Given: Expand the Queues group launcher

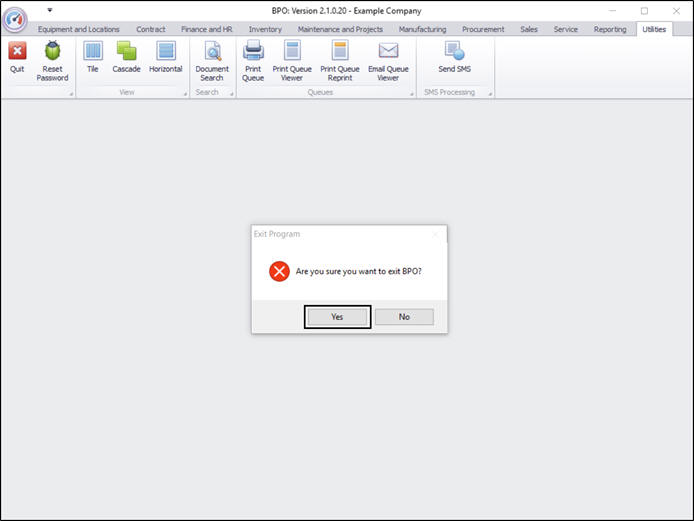Looking at the screenshot, I should [x=412, y=94].
